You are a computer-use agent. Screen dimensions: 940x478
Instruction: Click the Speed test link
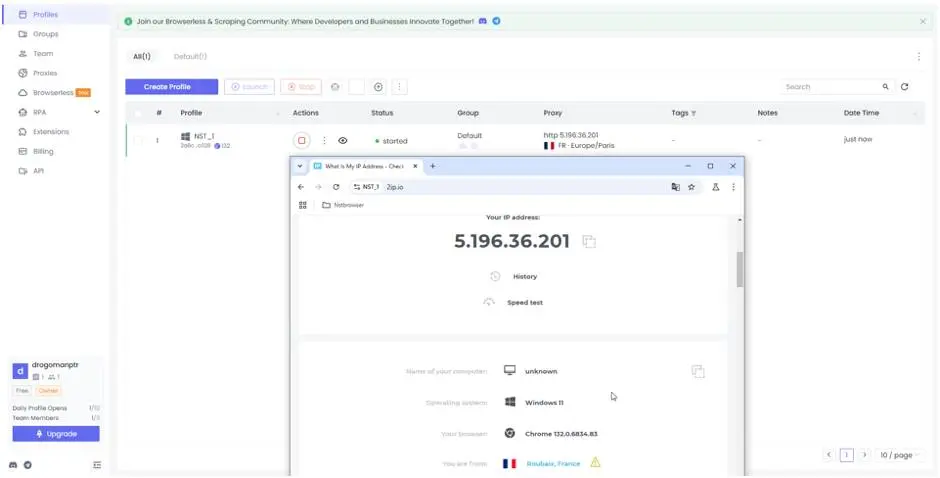pyautogui.click(x=525, y=303)
